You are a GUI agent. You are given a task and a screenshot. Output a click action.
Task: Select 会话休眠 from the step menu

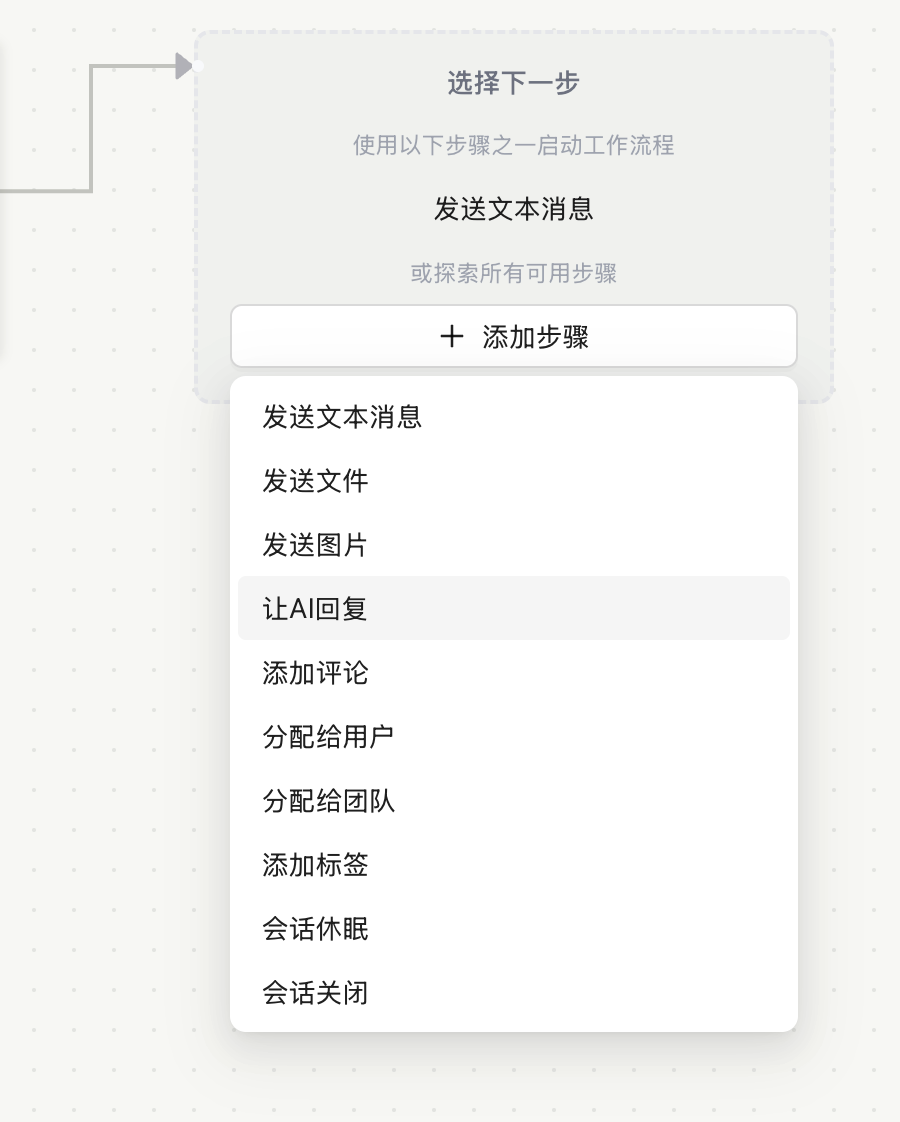pyautogui.click(x=315, y=929)
